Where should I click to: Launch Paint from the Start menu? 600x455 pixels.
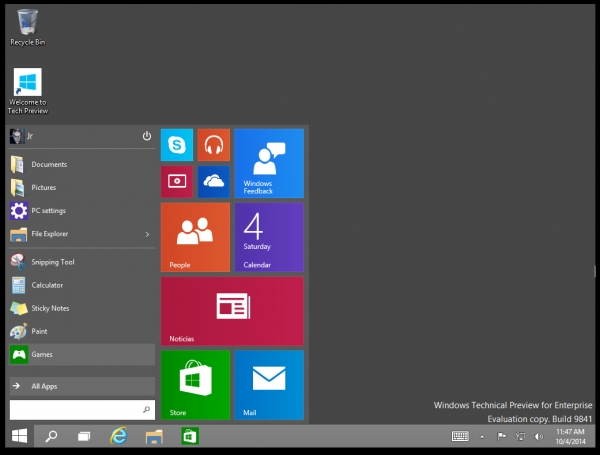[82, 331]
